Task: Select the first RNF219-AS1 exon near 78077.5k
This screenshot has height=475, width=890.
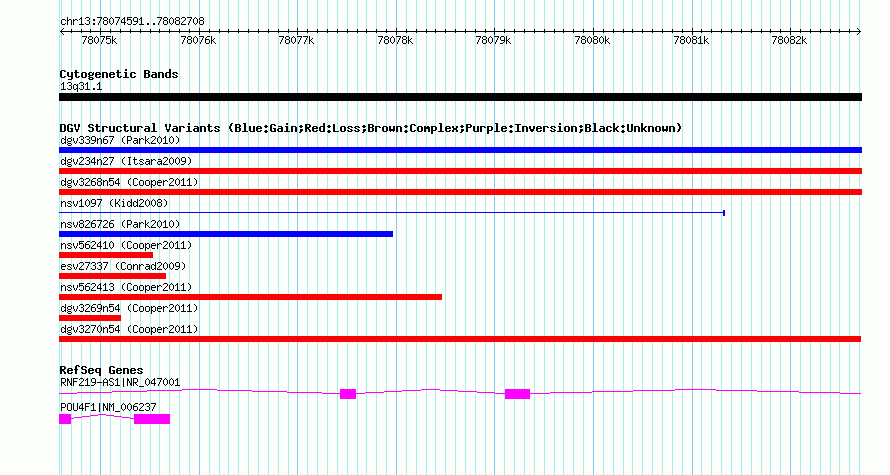Action: [x=348, y=394]
